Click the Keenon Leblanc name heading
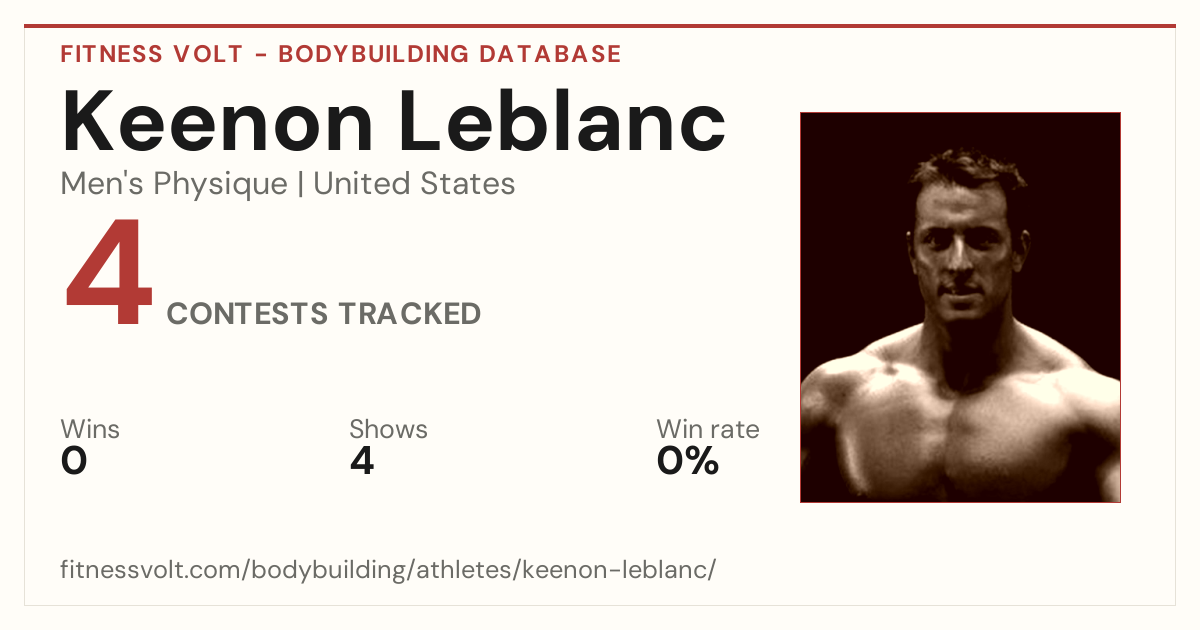This screenshot has width=1200, height=630. coord(393,120)
